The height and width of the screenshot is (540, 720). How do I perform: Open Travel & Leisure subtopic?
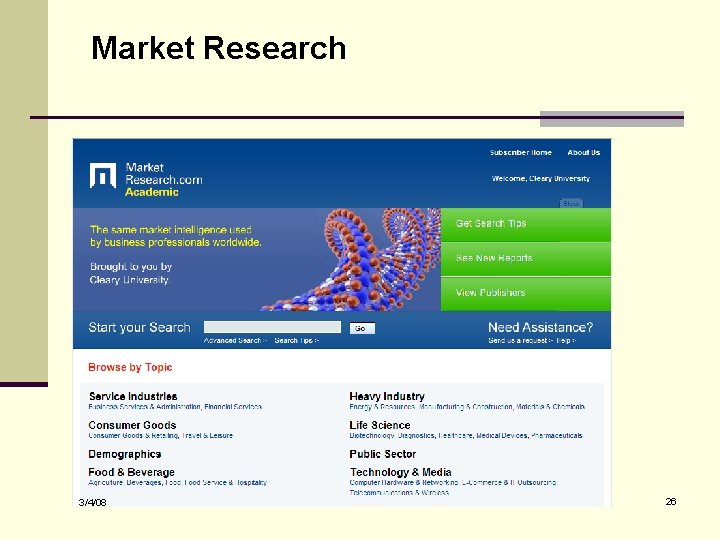208,436
